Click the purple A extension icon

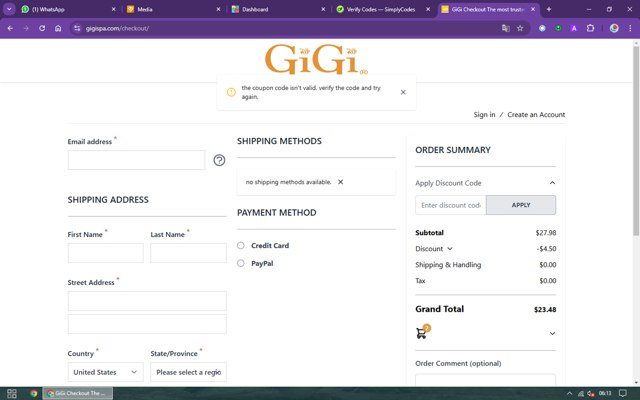(x=574, y=28)
